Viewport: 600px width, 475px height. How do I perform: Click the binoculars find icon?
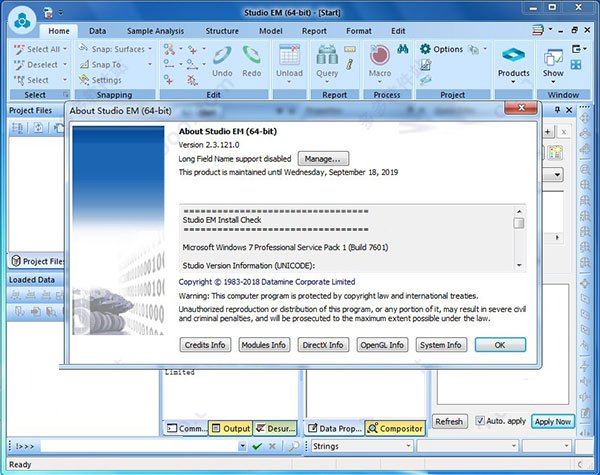(403, 49)
